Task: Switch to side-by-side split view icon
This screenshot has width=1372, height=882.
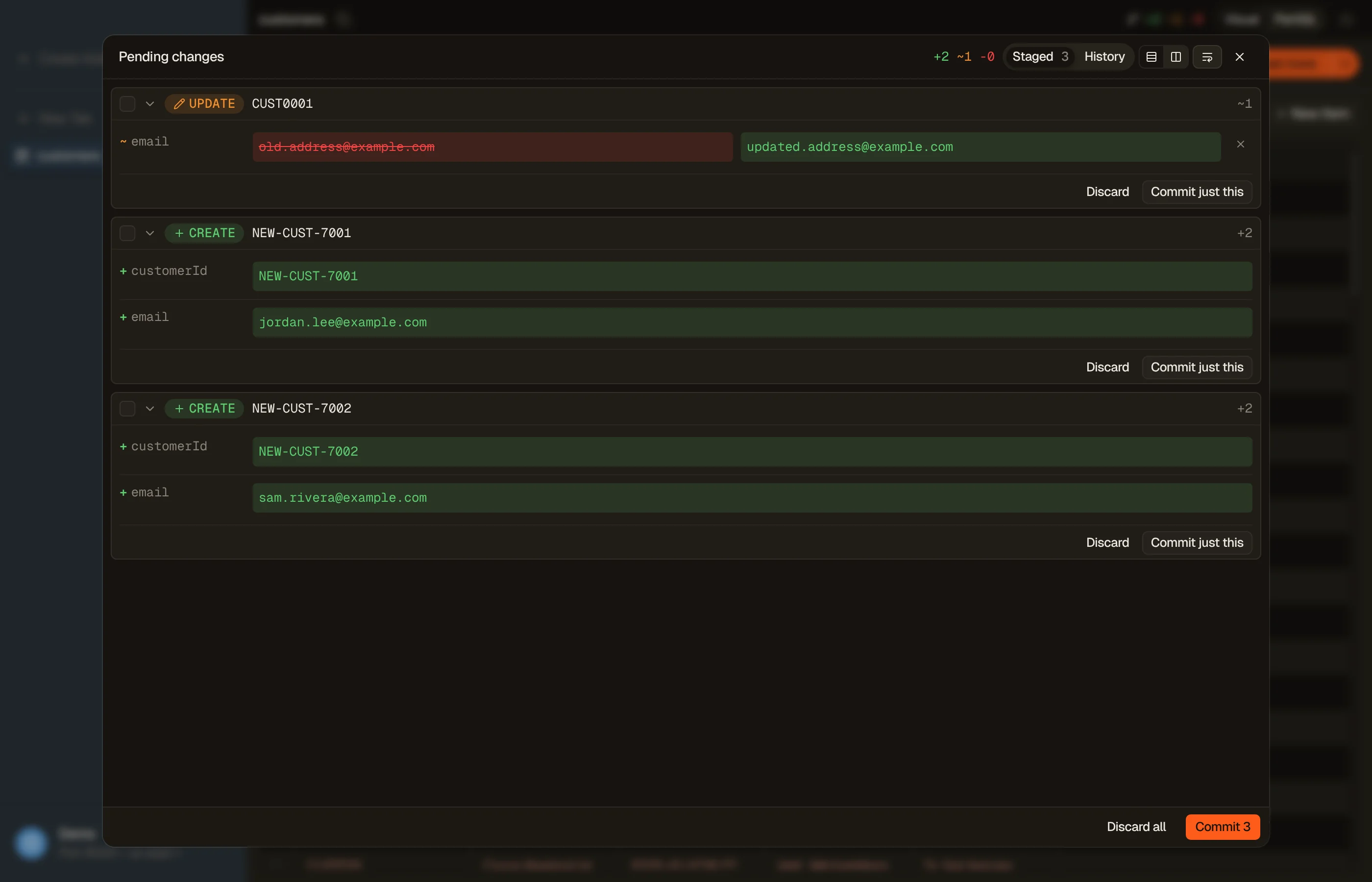Action: (1176, 57)
